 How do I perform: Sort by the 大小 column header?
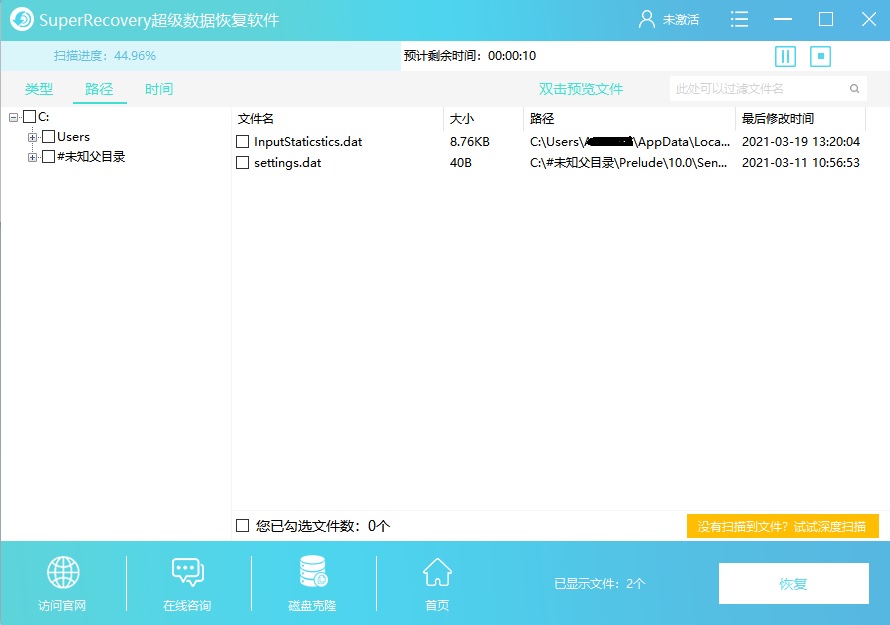click(x=483, y=119)
